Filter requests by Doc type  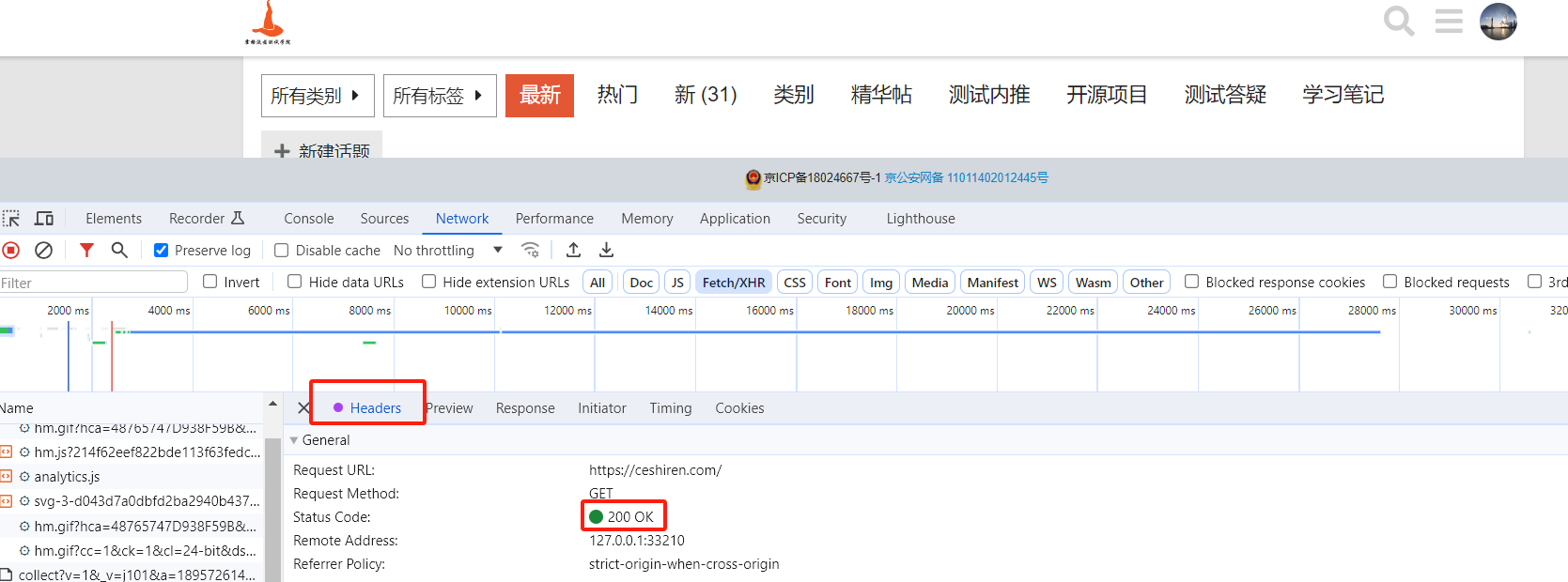pos(642,283)
